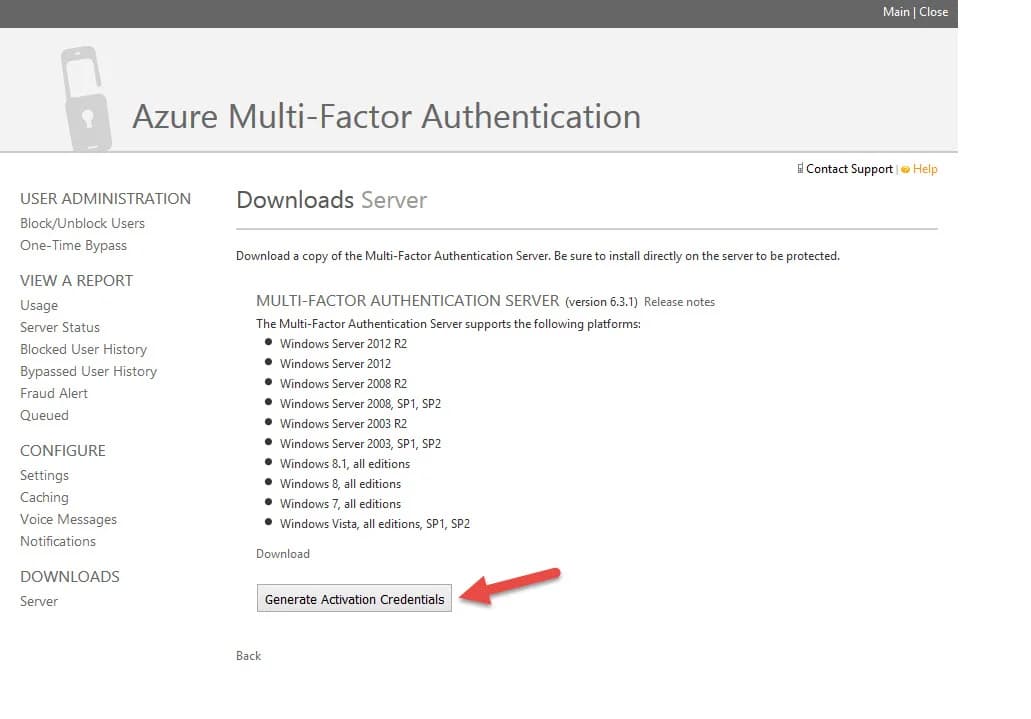The height and width of the screenshot is (719, 1031).
Task: Click the CONFIGURE heading
Action: 62,451
